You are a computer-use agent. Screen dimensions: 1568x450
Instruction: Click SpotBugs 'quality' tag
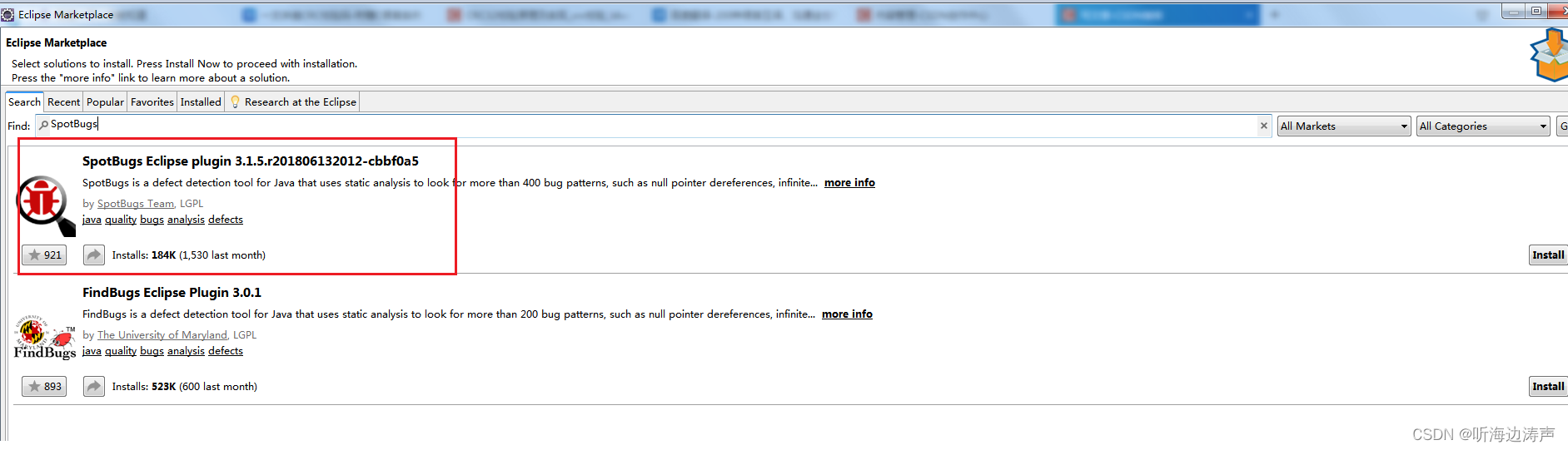click(x=121, y=220)
